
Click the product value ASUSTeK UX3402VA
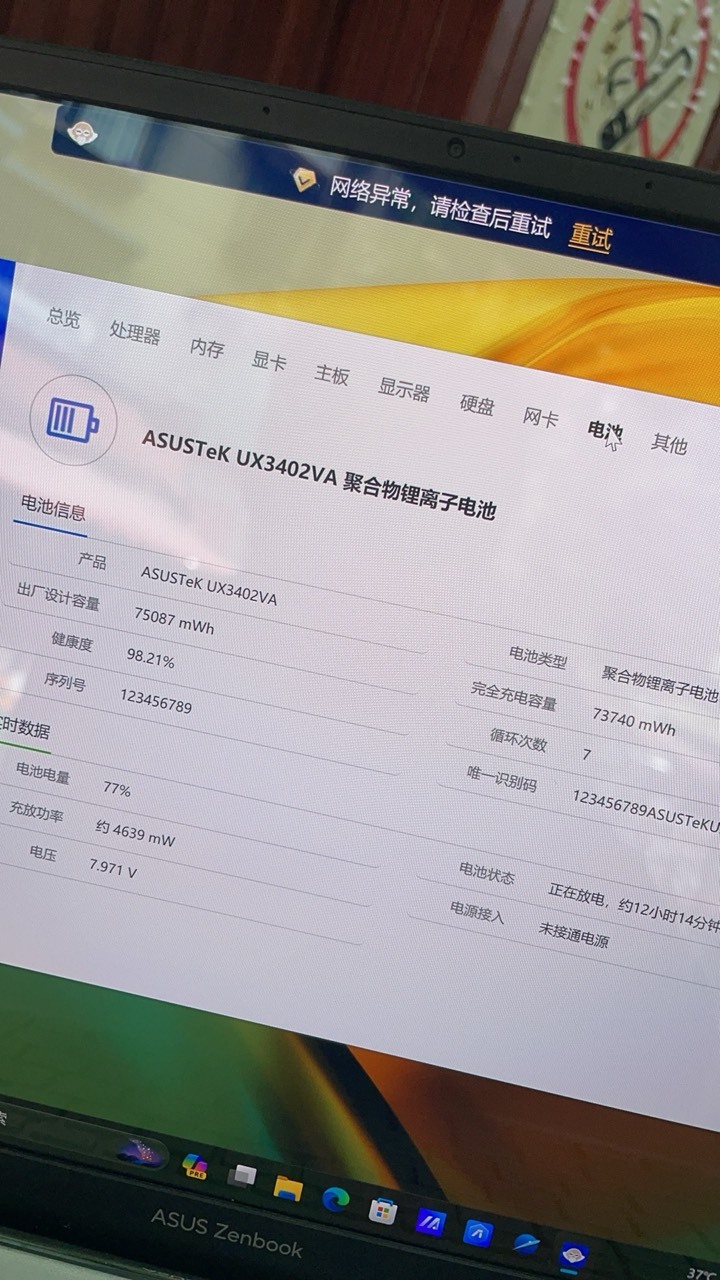(x=208, y=585)
